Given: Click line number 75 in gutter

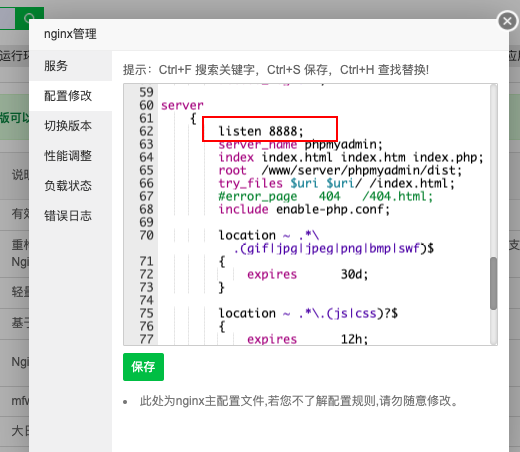Looking at the screenshot, I should [x=146, y=313].
